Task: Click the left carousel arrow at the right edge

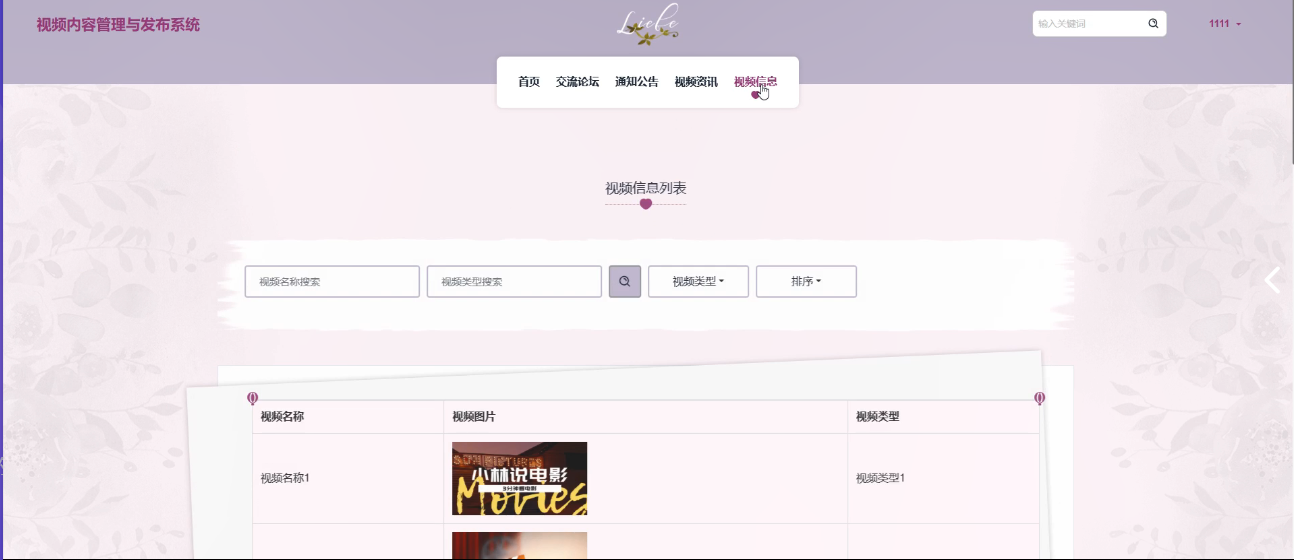Action: [1273, 280]
